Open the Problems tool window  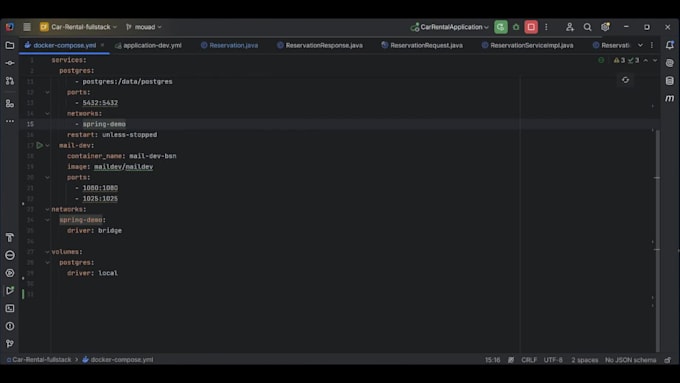tap(10, 326)
